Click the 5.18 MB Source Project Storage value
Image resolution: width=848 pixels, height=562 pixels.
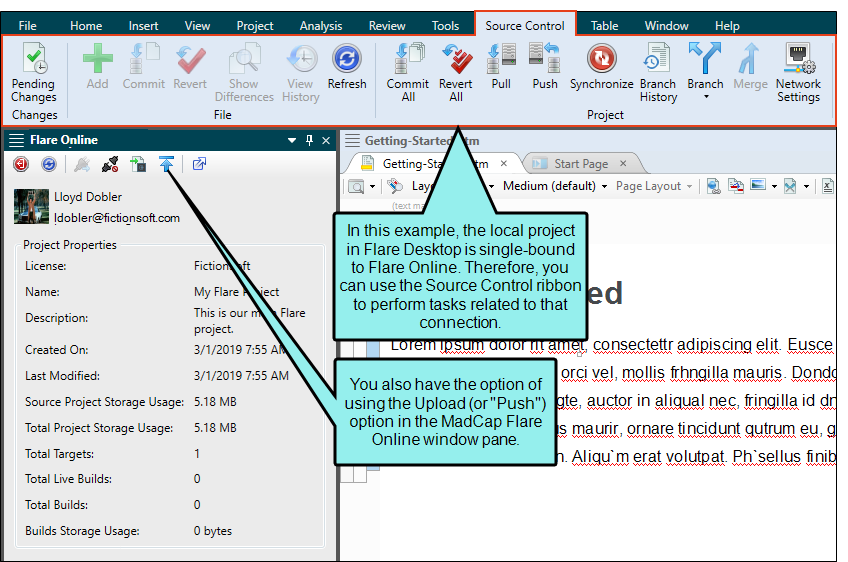pyautogui.click(x=215, y=402)
